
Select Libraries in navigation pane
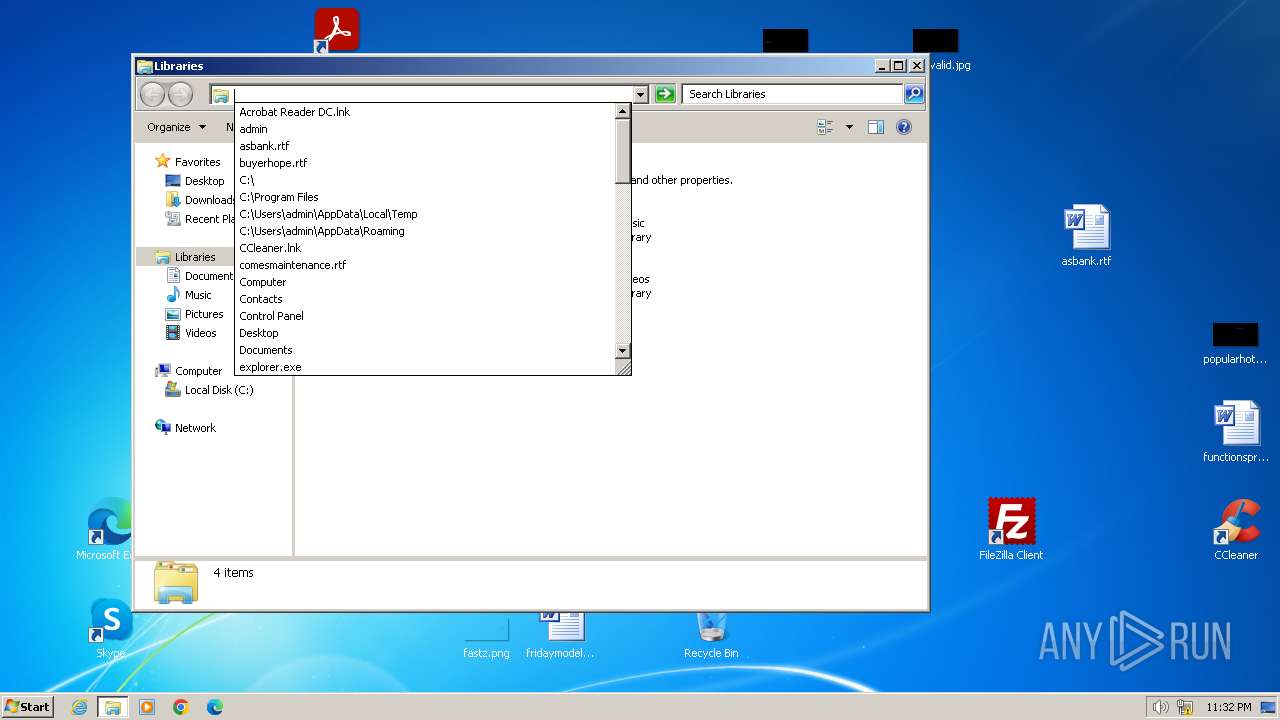pos(195,257)
